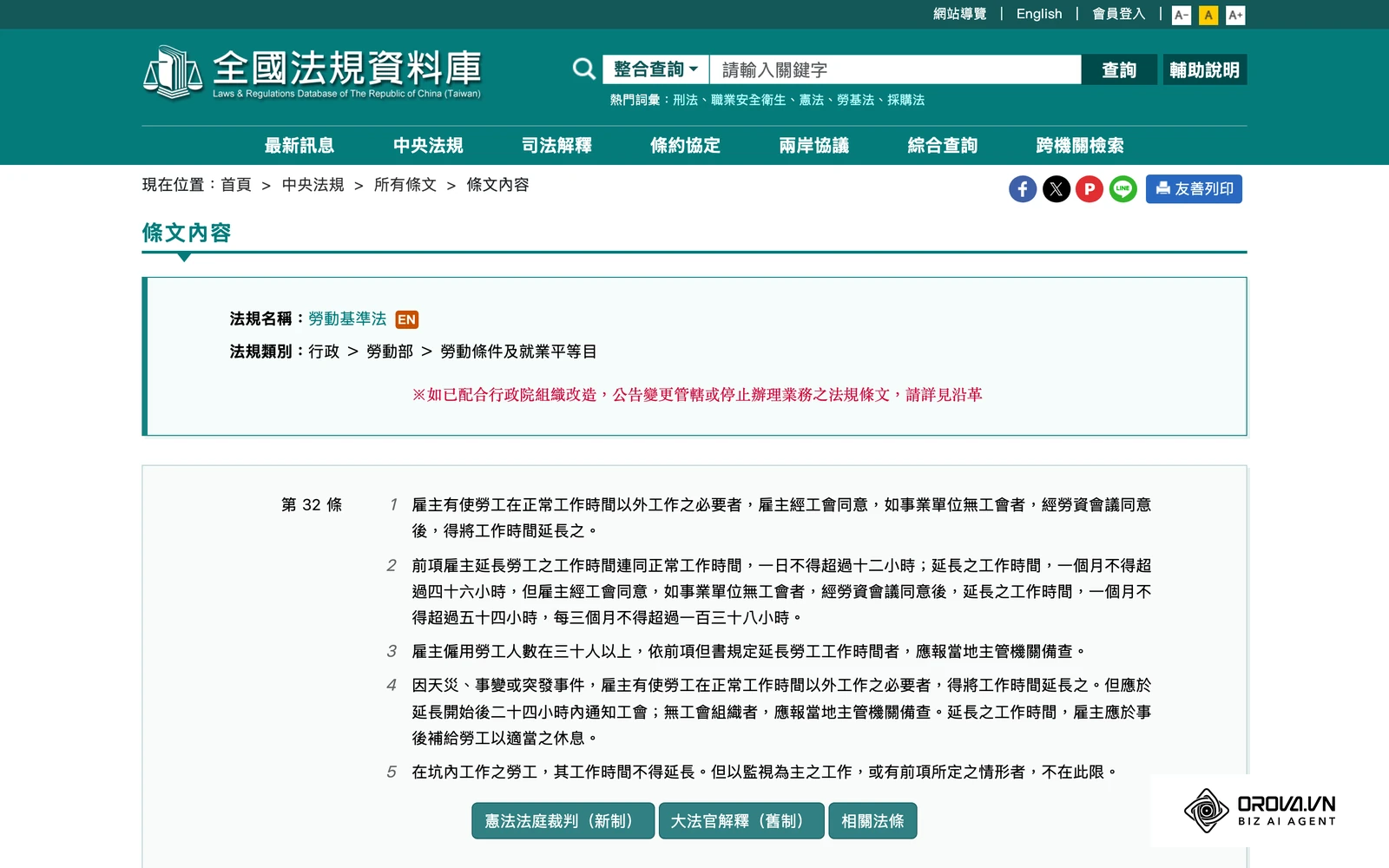The width and height of the screenshot is (1389, 868).
Task: Open the 網站導覽 sitemap link
Action: point(959,14)
